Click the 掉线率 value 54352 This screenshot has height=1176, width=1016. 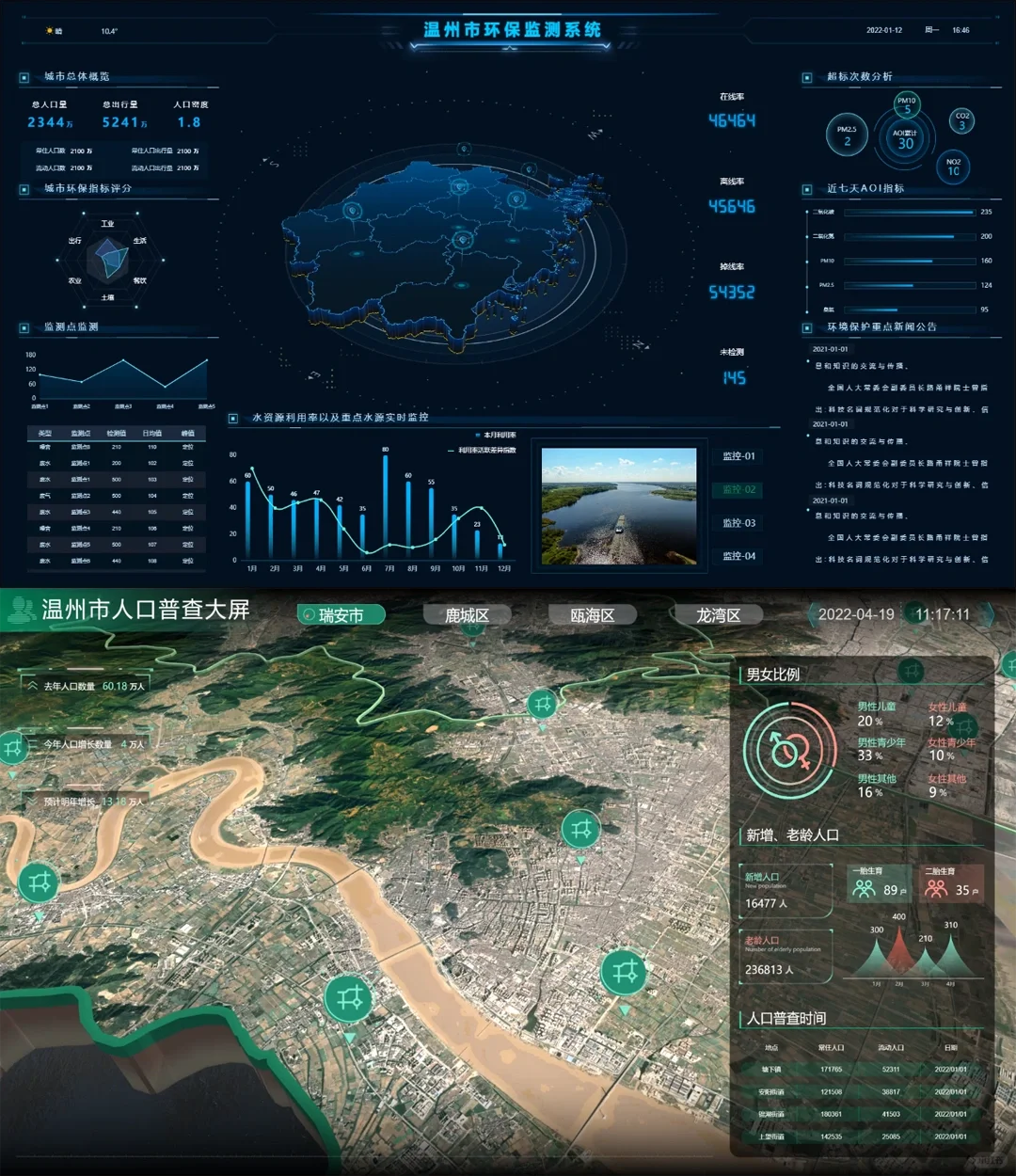(732, 293)
